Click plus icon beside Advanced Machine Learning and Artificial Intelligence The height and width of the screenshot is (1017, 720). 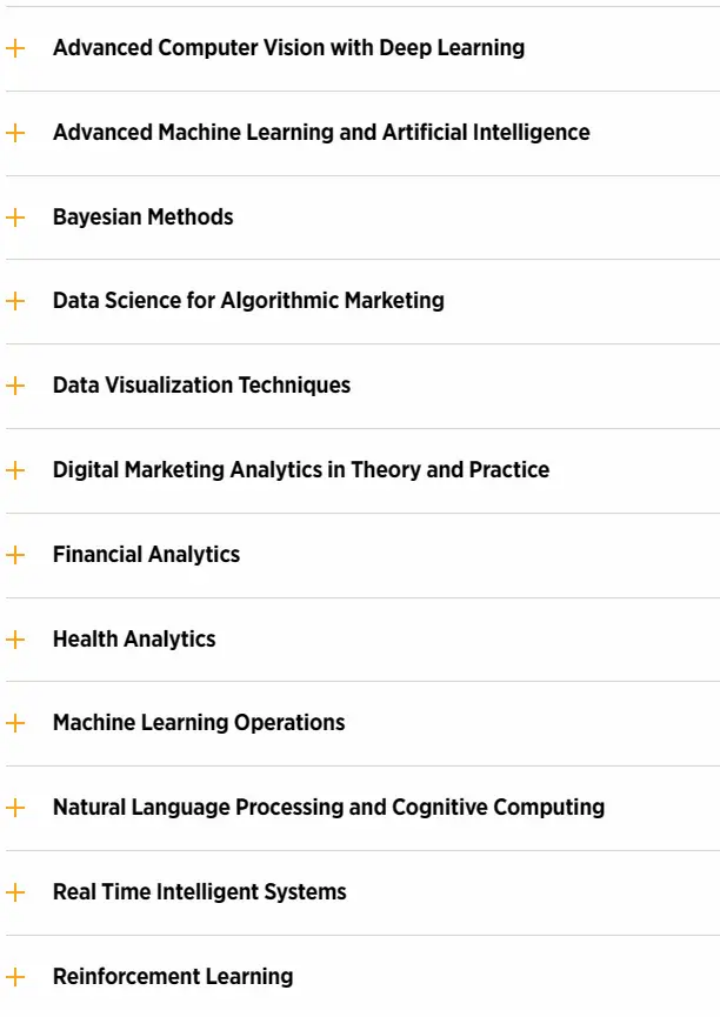tap(15, 133)
